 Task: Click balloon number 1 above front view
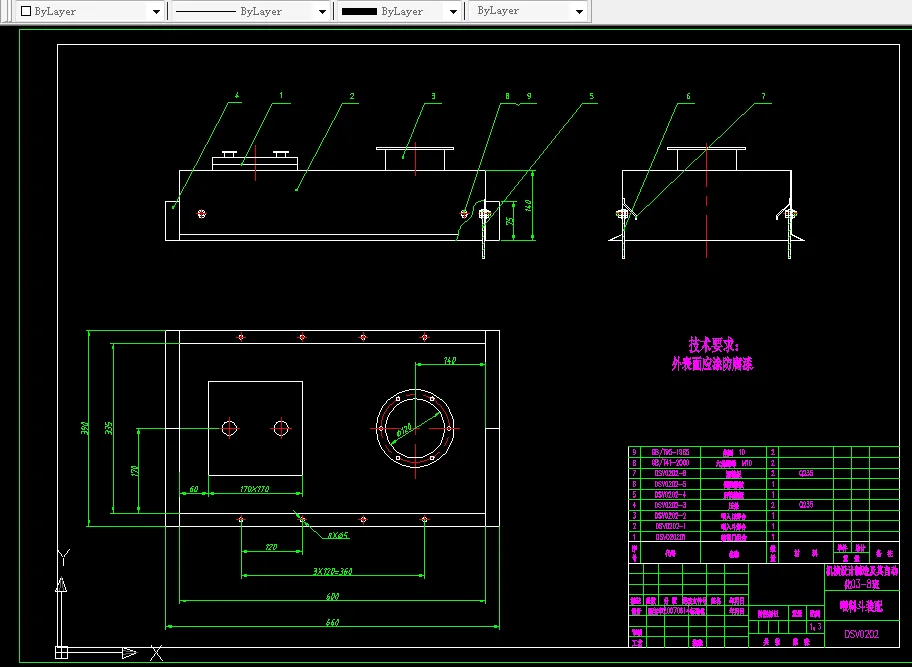(x=281, y=95)
